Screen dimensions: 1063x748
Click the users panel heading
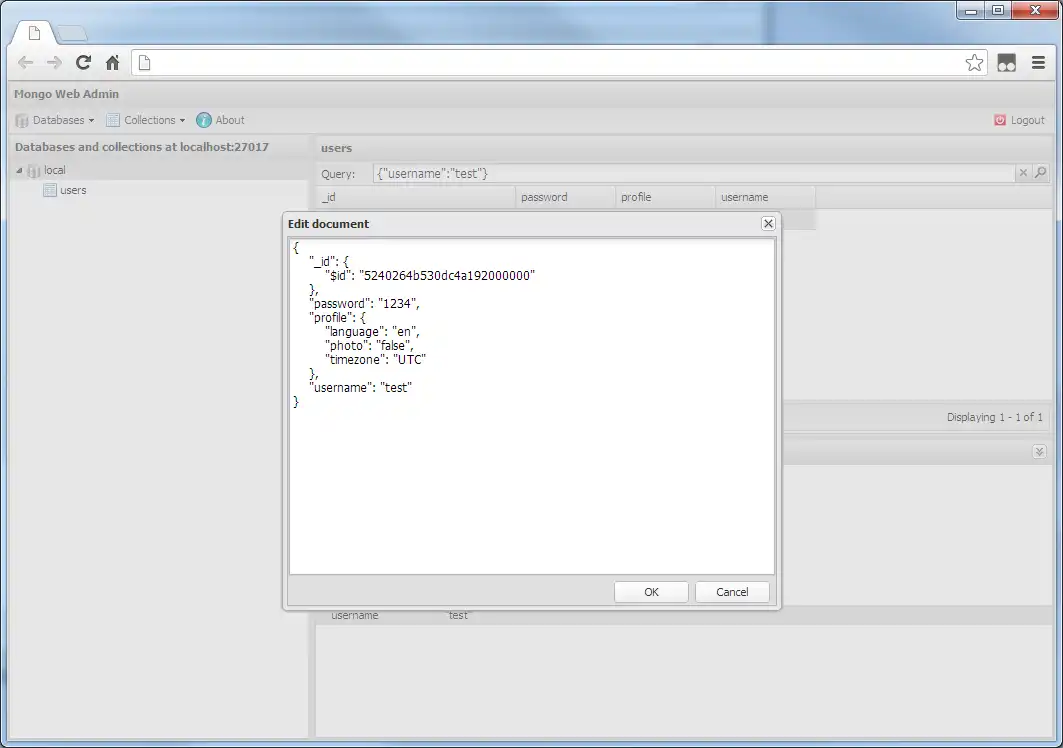[336, 148]
